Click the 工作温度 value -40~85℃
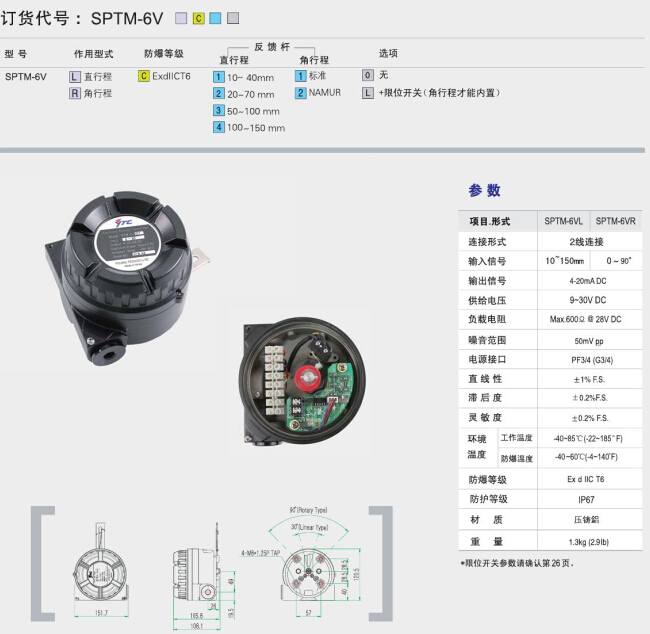This screenshot has height=634, width=650. point(588,438)
